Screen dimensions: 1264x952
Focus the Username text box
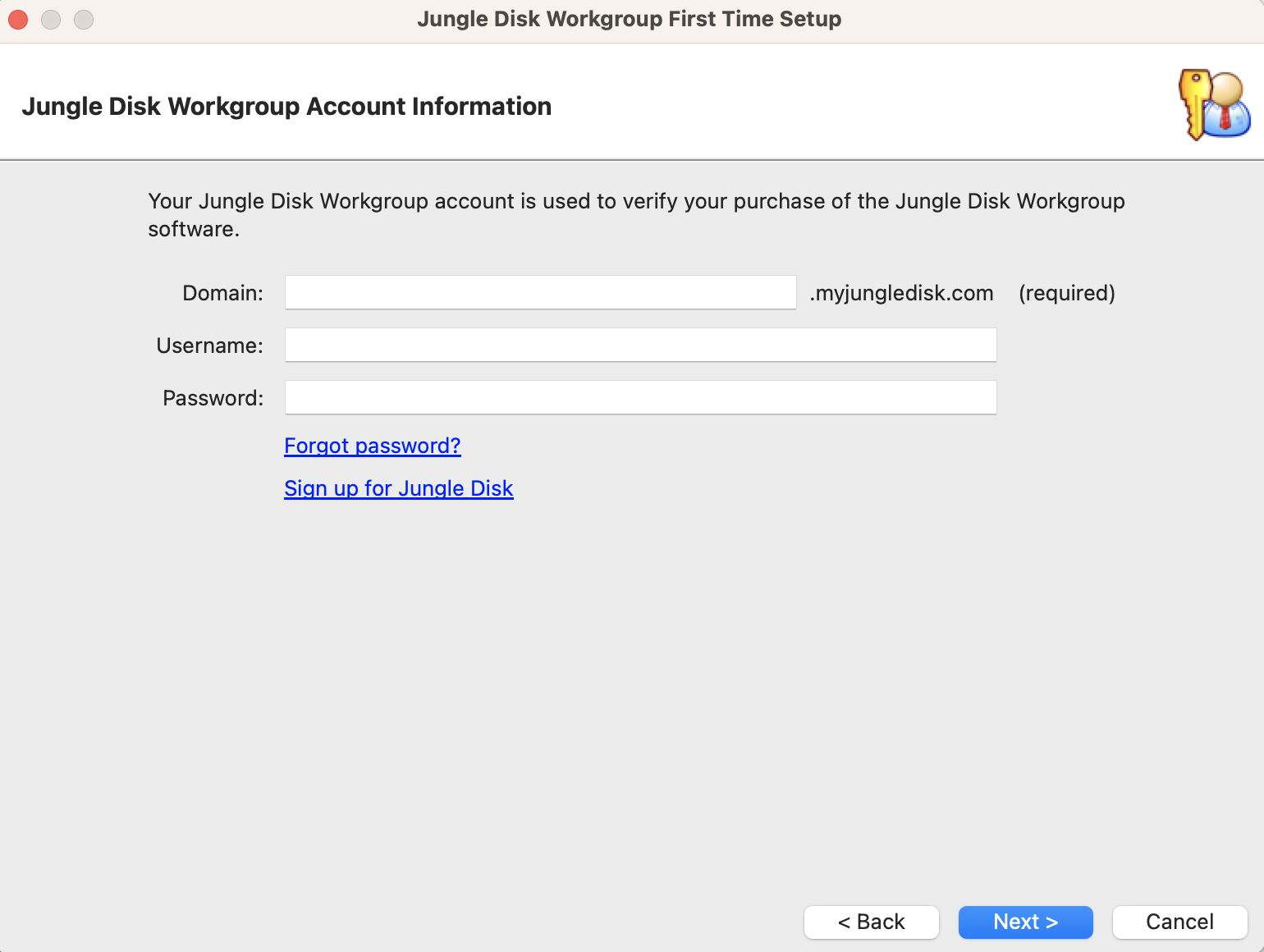[x=640, y=345]
